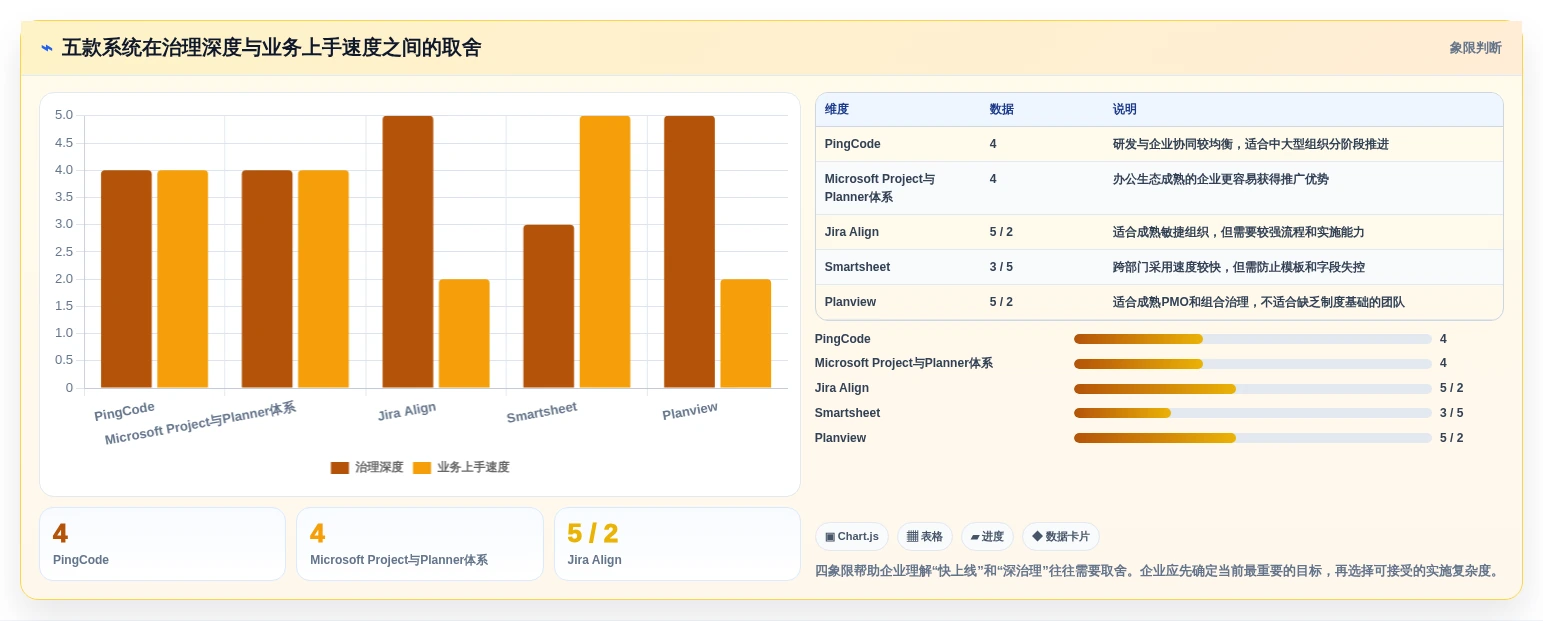The height and width of the screenshot is (621, 1543).
Task: Click Smartsheet 业务上手速度 bar
Action: [x=605, y=252]
